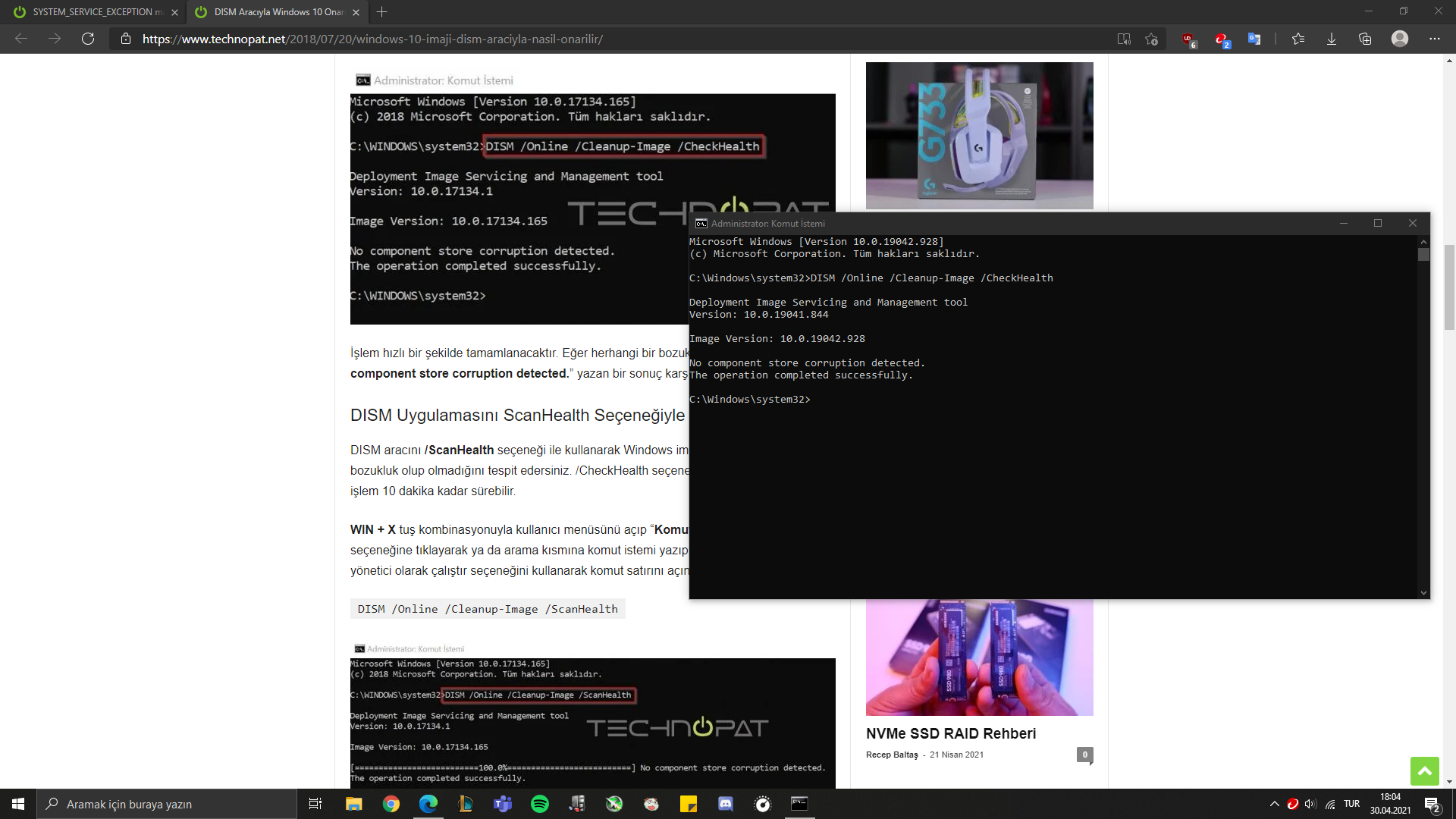Click the browser profile avatar
The image size is (1456, 819).
[x=1400, y=39]
